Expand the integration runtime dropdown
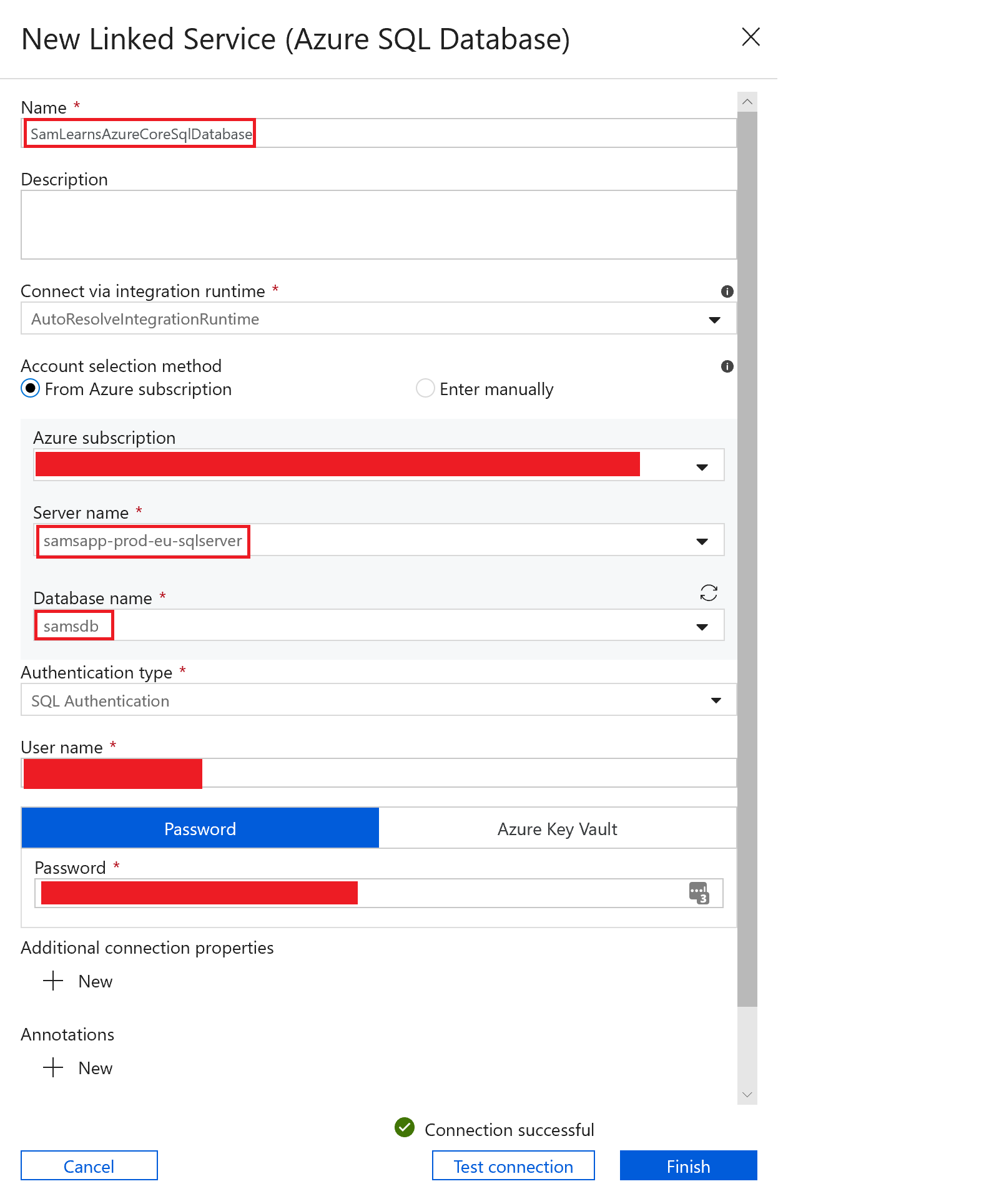This screenshot has width=999, height=1204. (x=714, y=320)
